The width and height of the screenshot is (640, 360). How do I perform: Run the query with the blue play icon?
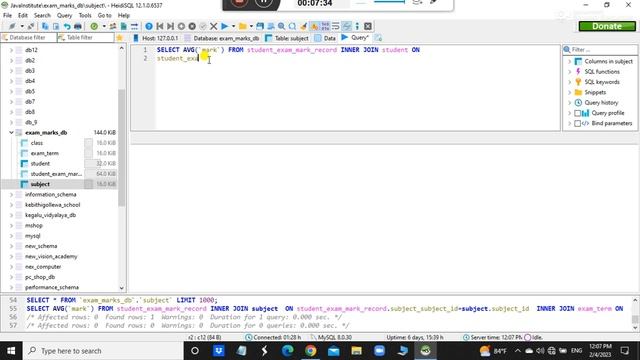point(224,26)
